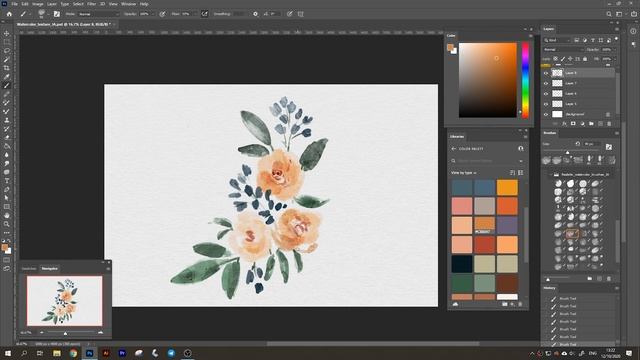Open the View by type dropdown
The height and width of the screenshot is (360, 640).
tap(464, 173)
